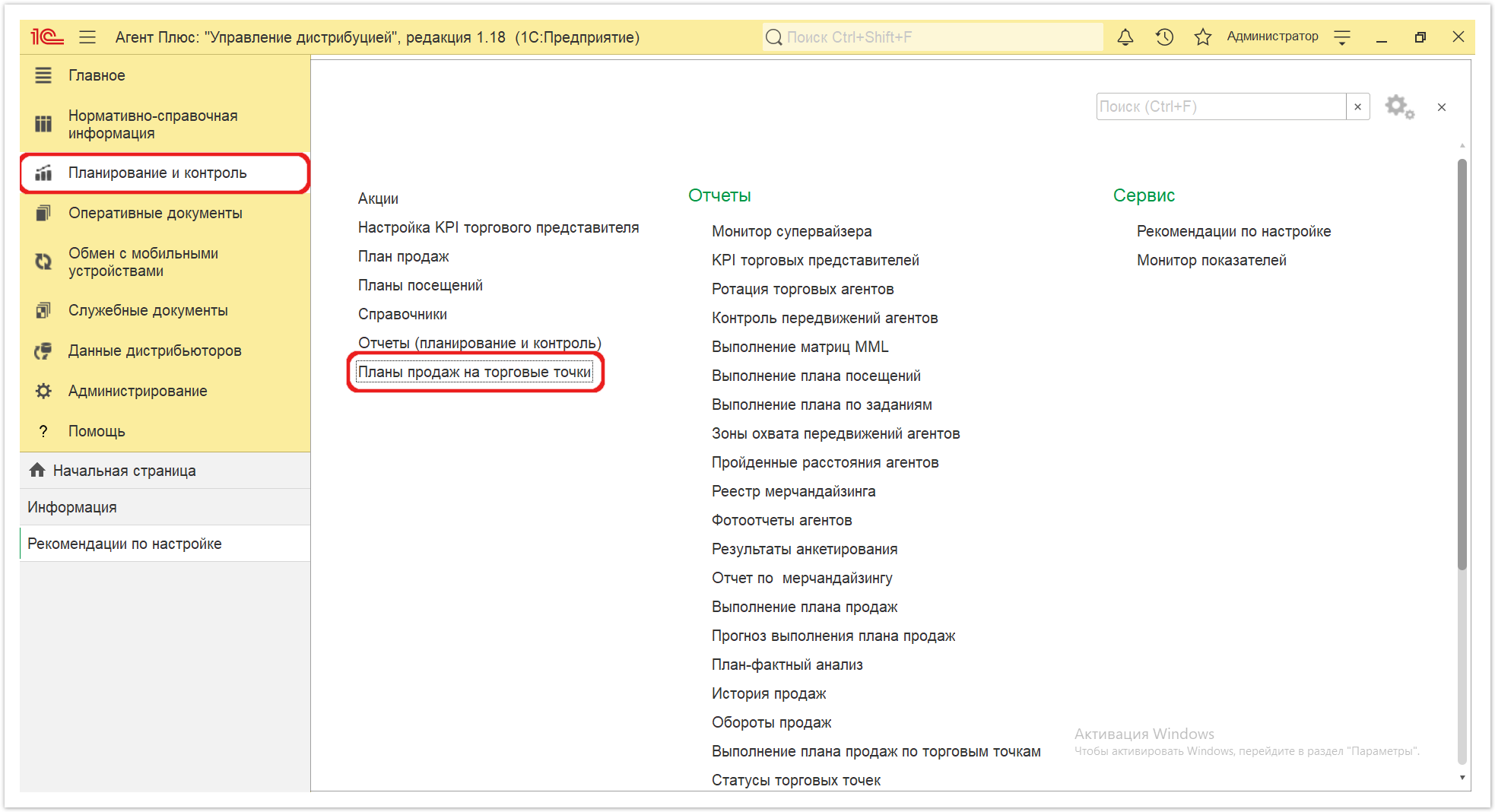Open Зоны охвата передвижений агентов
The height and width of the screenshot is (812, 1495).
pyautogui.click(x=836, y=433)
